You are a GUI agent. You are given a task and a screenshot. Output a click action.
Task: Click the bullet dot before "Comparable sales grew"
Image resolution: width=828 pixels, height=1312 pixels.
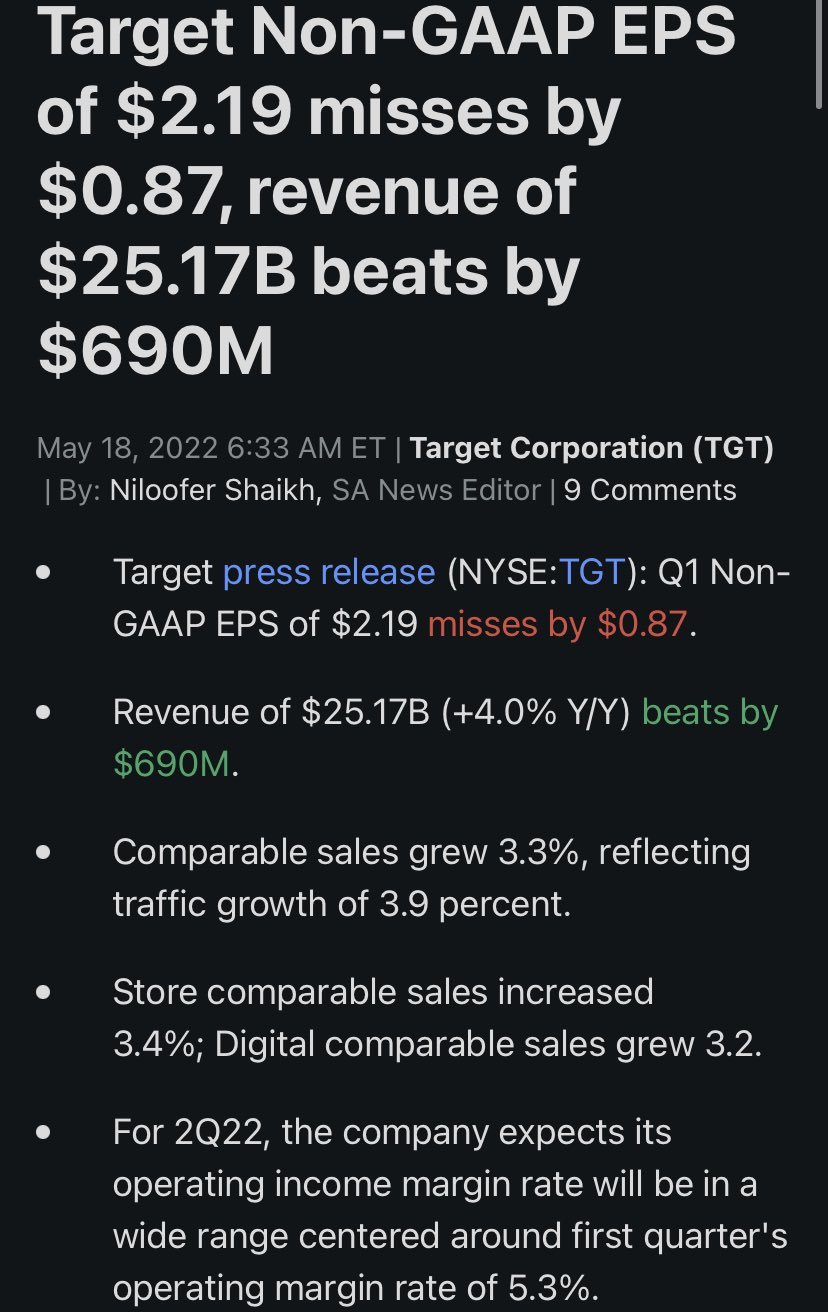tap(43, 853)
